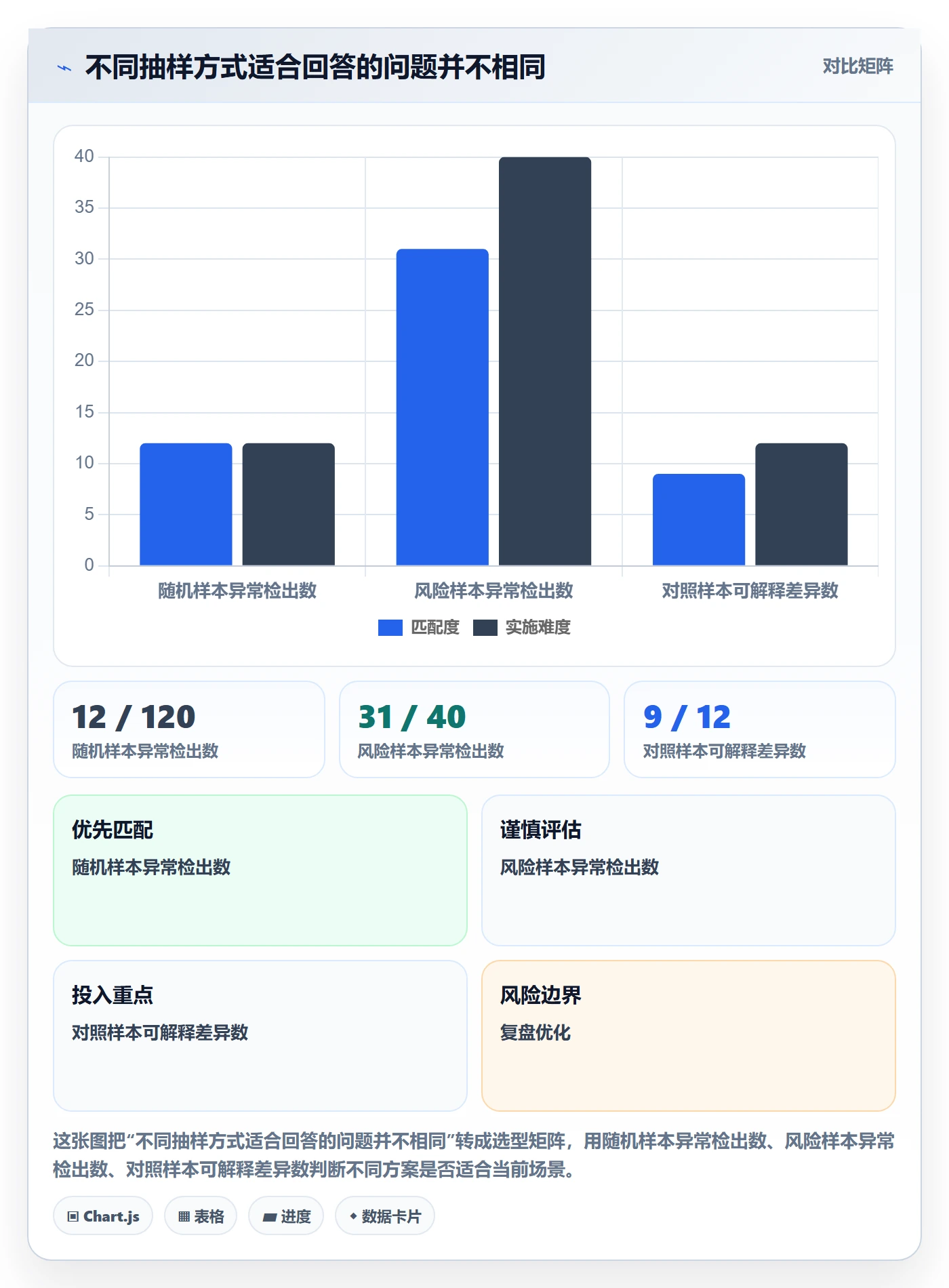The image size is (949, 1288).
Task: Click the dark 实施难度 bar for 随机样本异常检出数
Action: point(289,504)
